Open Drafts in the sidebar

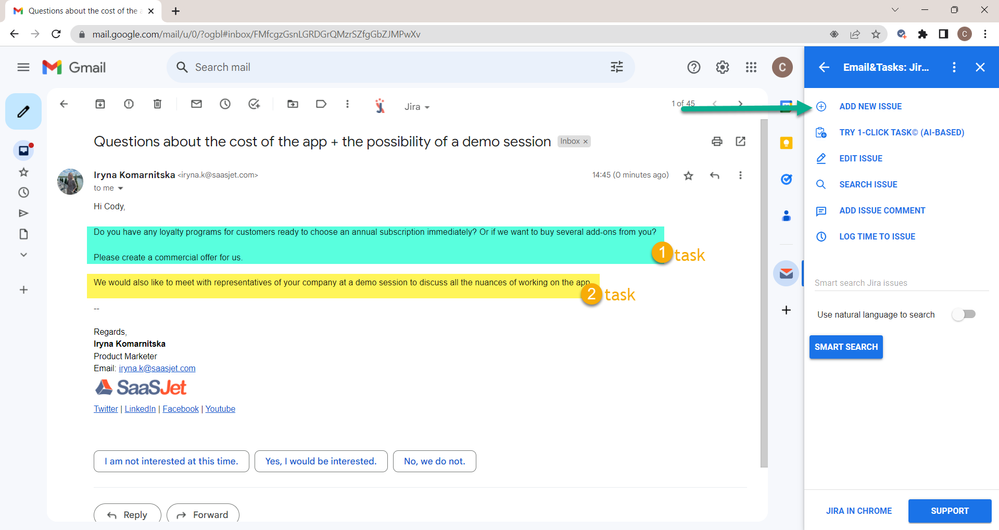24,234
